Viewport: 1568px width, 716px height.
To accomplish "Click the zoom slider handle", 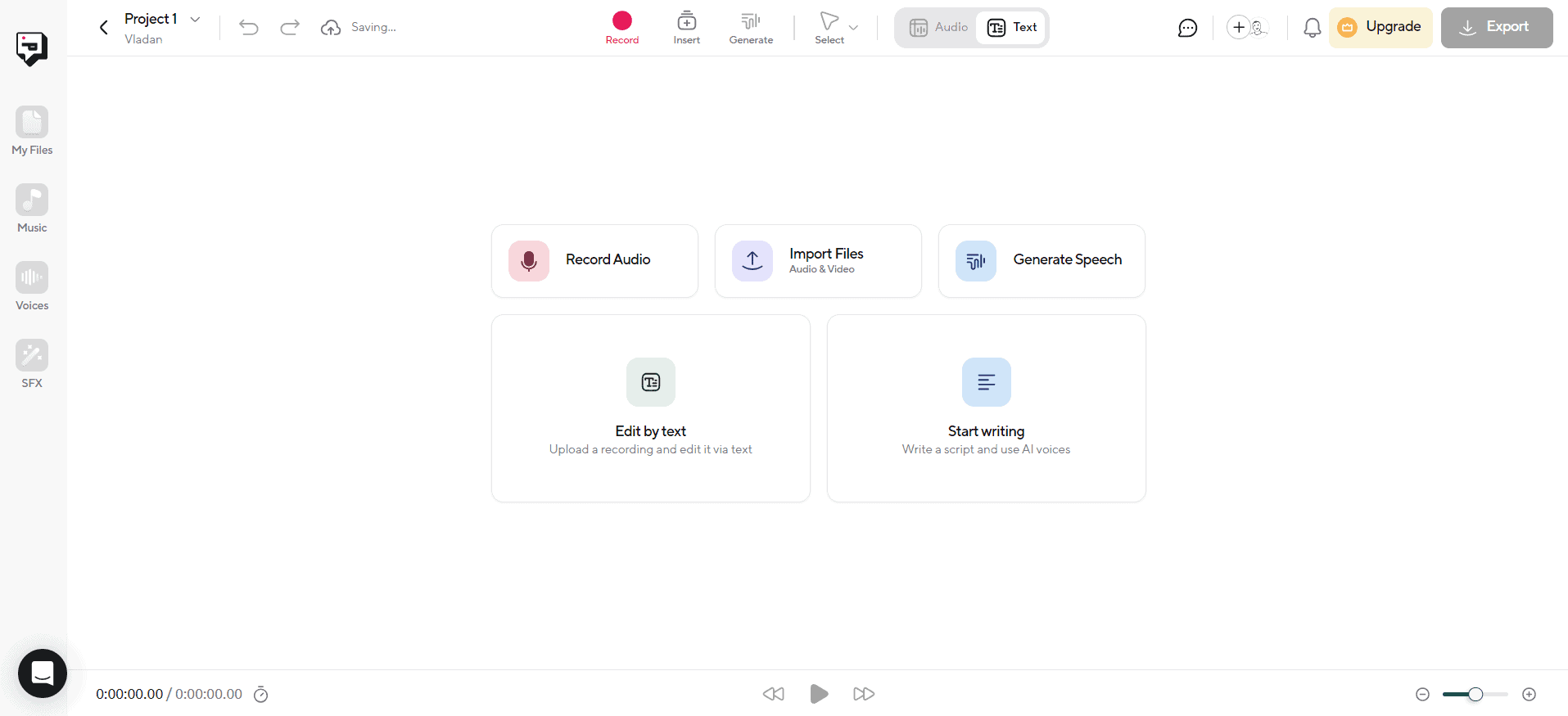I will click(1475, 695).
